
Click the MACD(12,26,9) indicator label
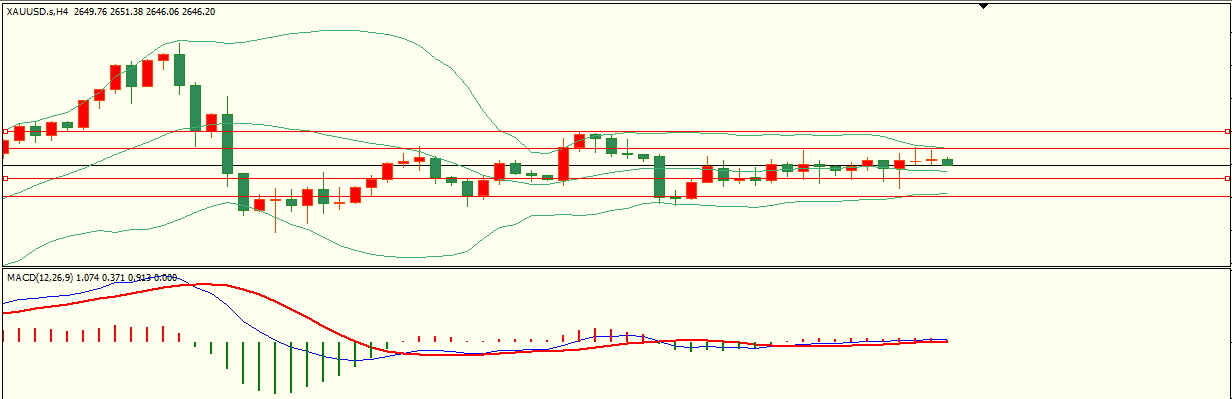[x=39, y=277]
